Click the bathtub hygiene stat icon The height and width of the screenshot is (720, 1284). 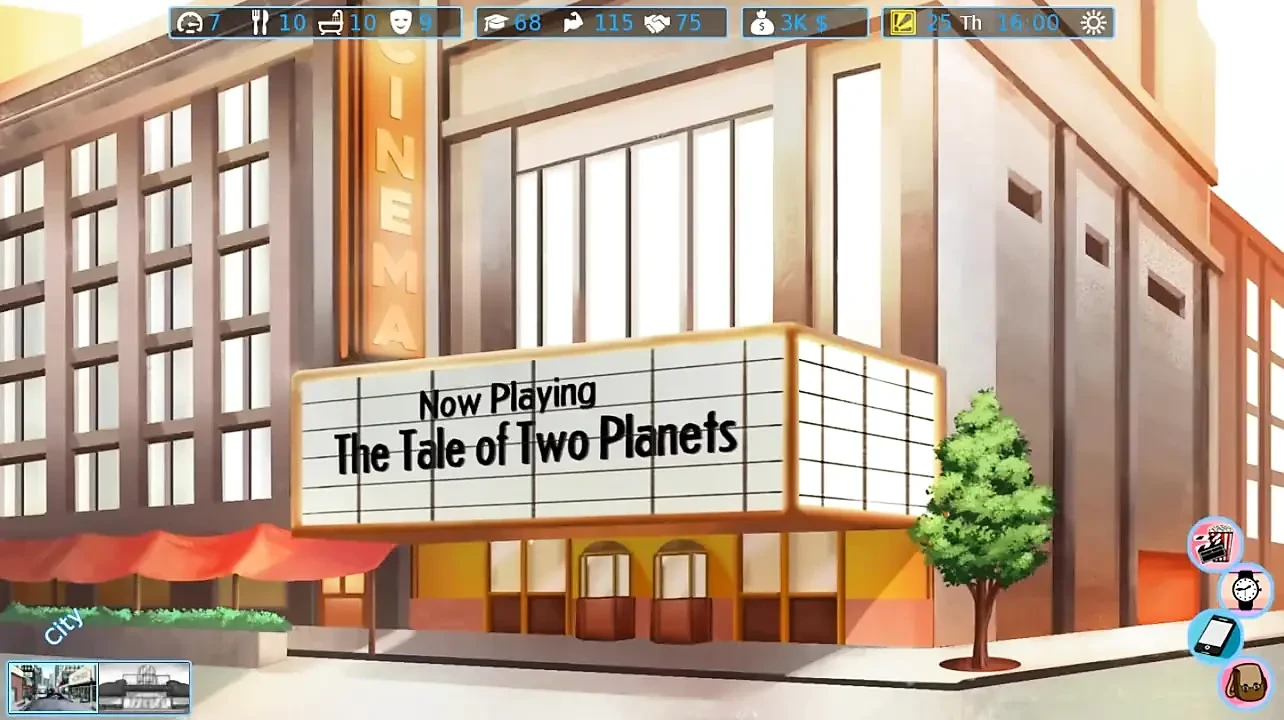[331, 23]
